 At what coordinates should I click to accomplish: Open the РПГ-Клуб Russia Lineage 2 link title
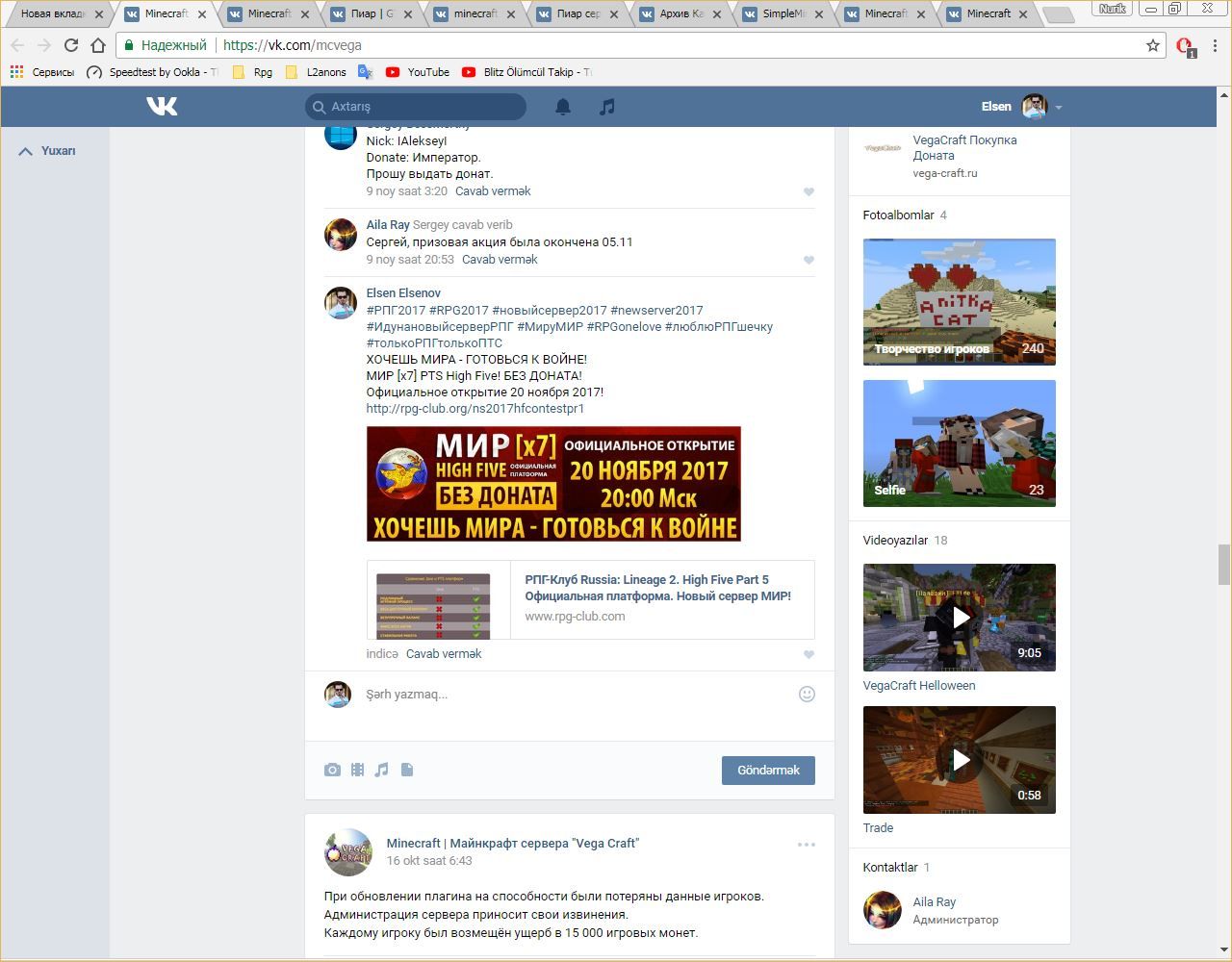coord(658,588)
